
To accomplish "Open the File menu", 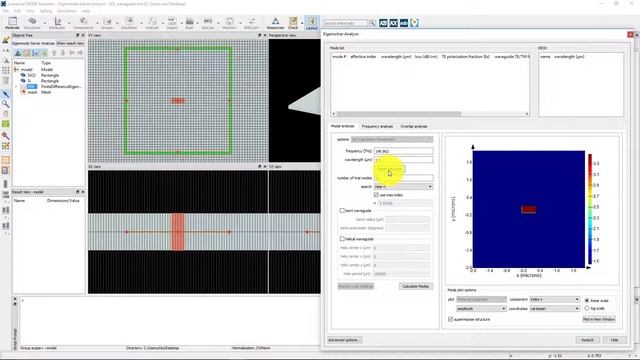I will point(6,11).
